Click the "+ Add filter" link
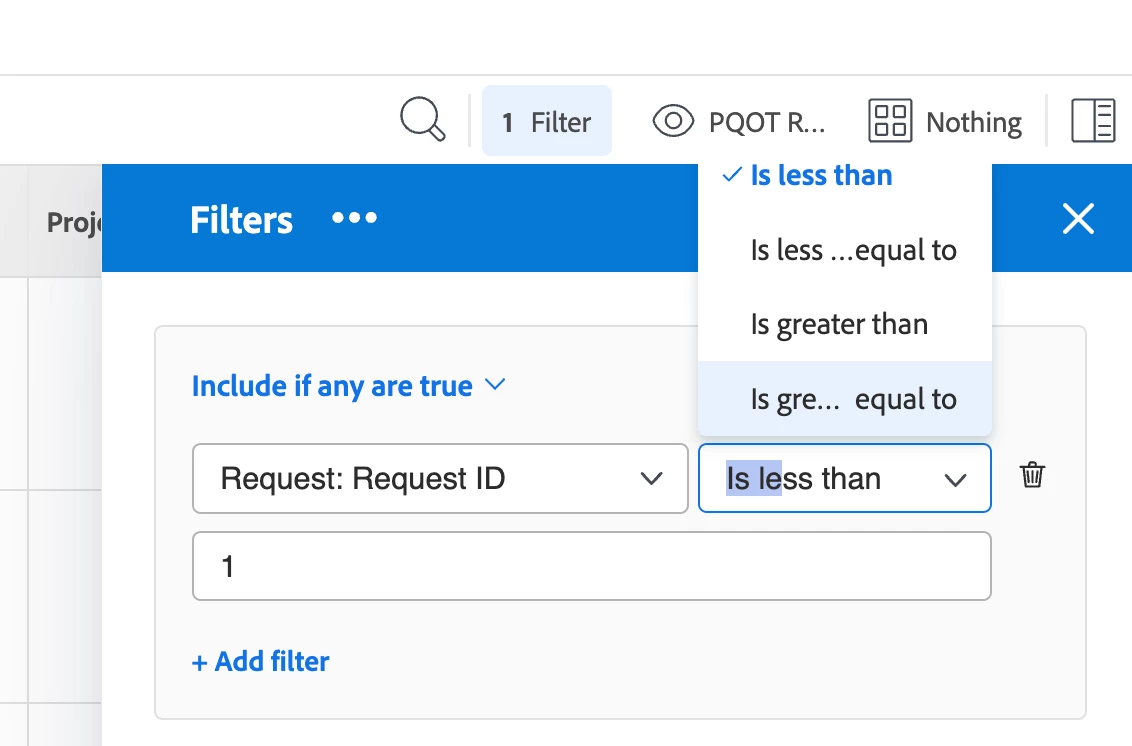Image resolution: width=1132 pixels, height=746 pixels. (260, 661)
